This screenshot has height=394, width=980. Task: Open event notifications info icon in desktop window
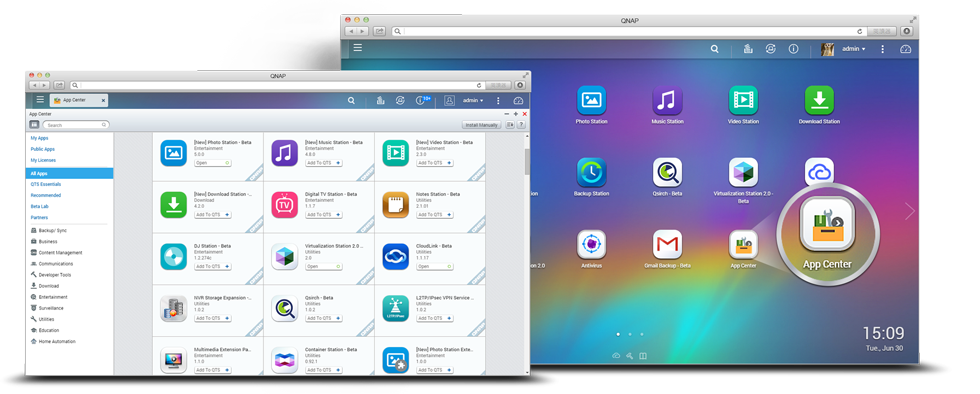(794, 48)
